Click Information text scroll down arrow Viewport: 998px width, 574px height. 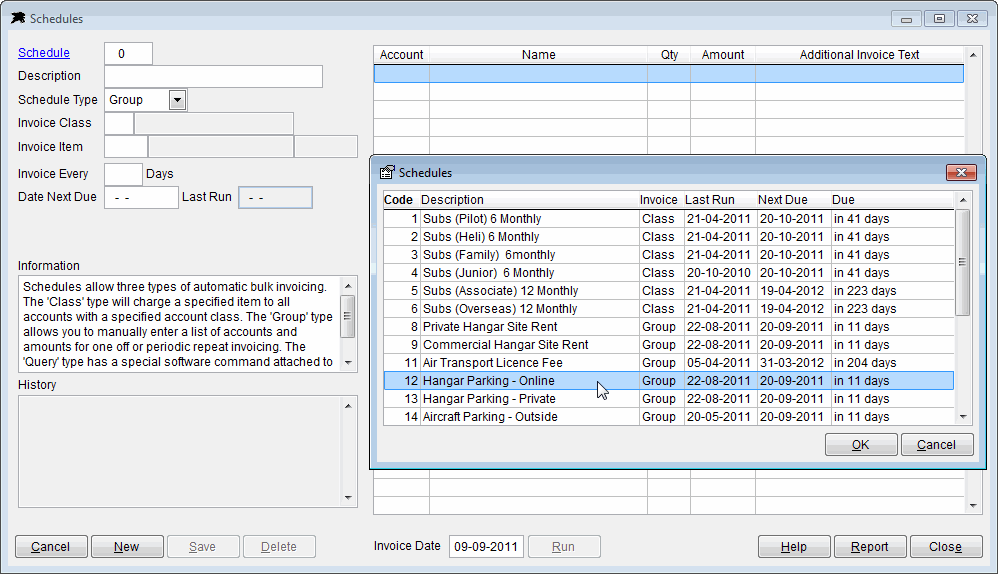point(348,362)
